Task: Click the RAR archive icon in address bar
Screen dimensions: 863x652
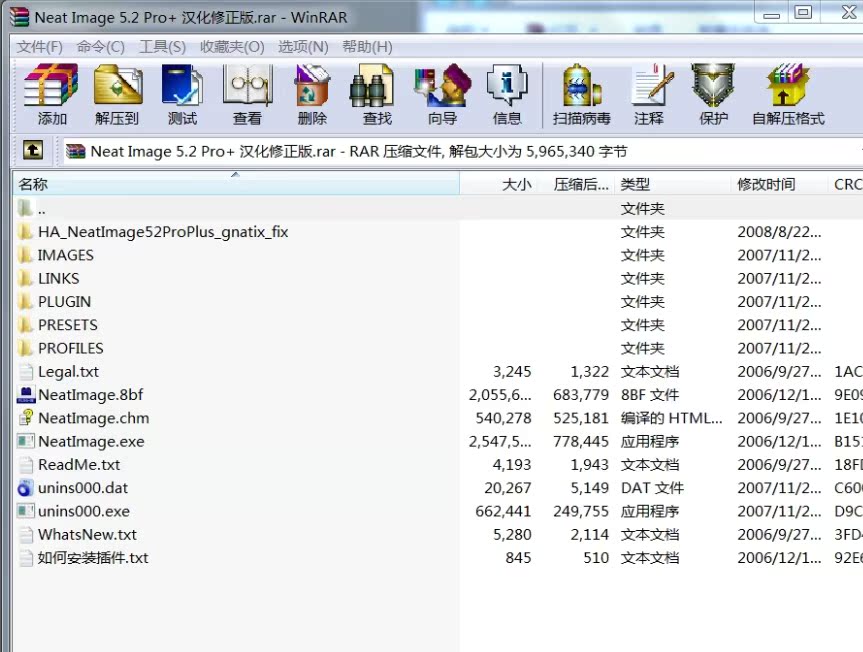Action: (x=75, y=151)
